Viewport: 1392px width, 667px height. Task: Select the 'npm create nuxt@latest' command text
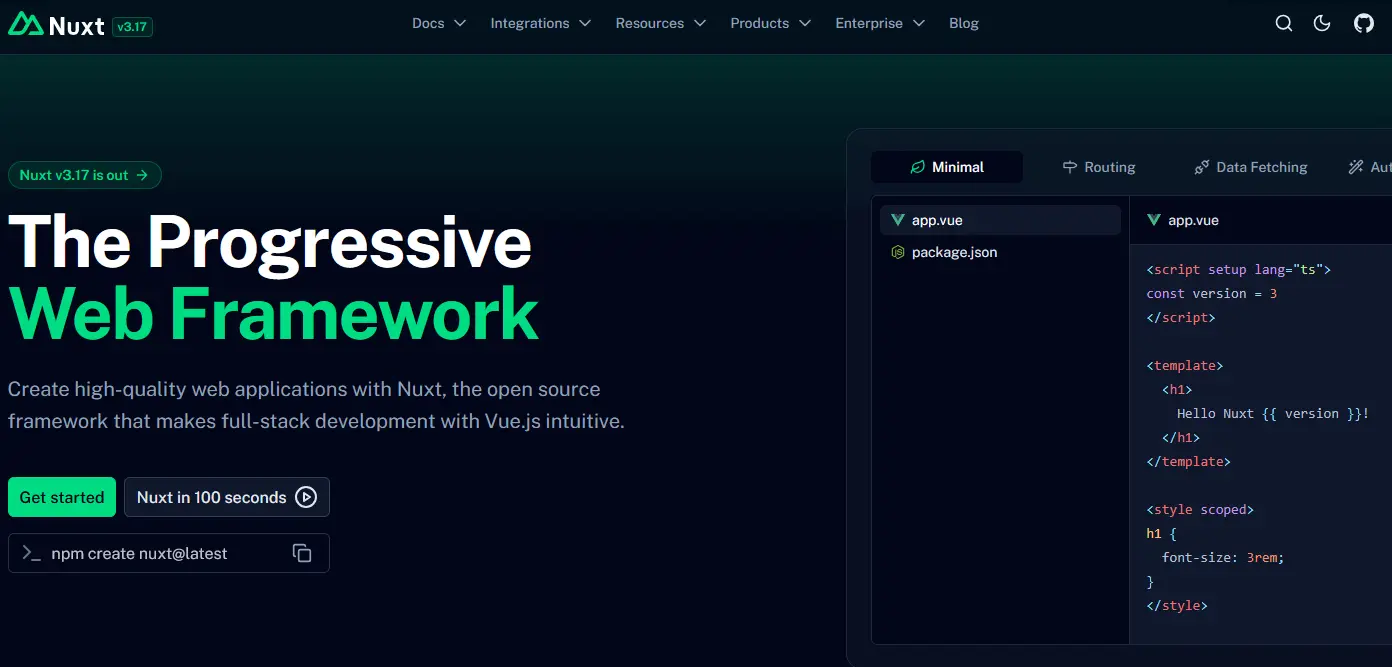[x=140, y=553]
